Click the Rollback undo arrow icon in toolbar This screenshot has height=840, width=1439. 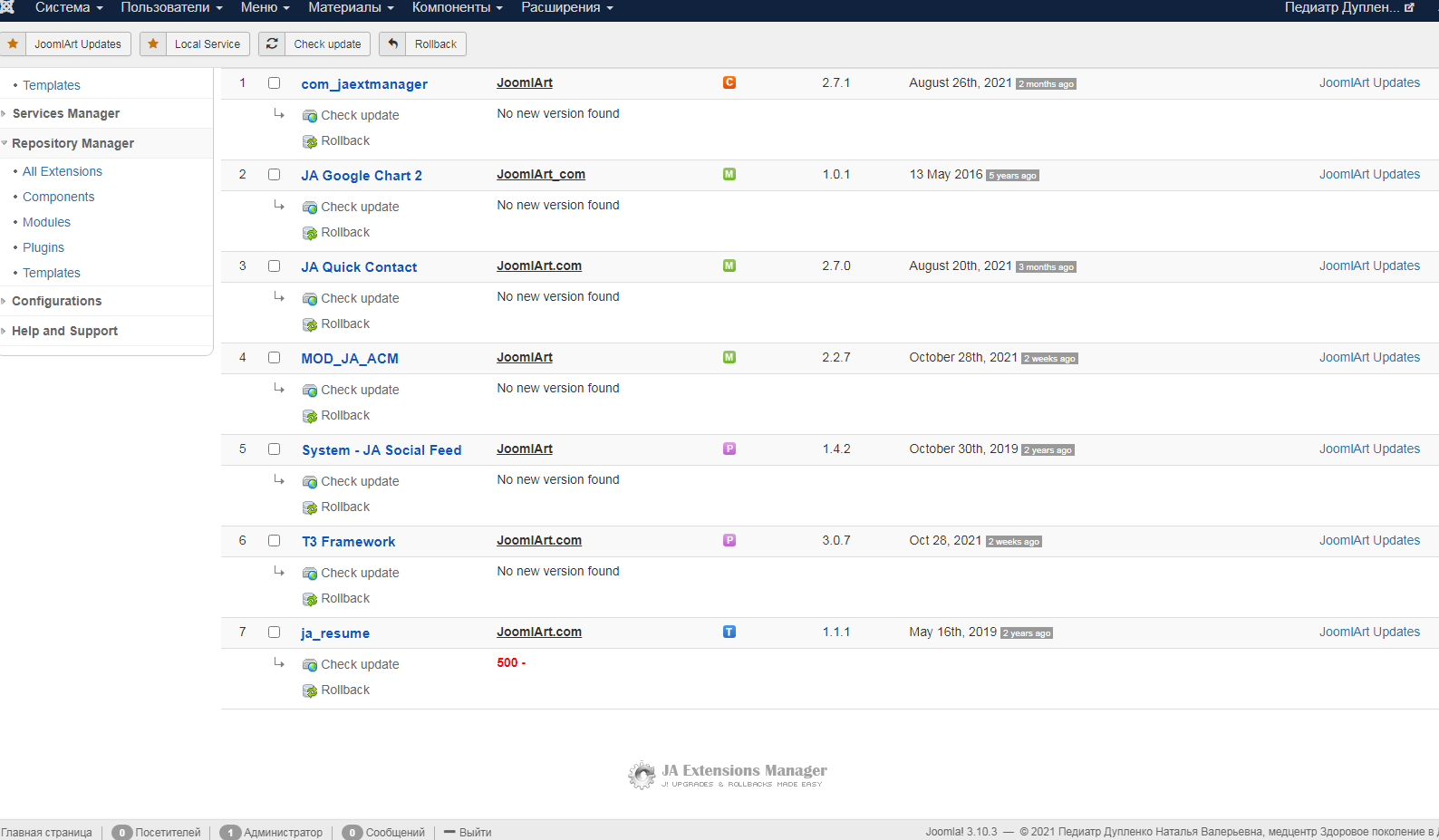(392, 43)
